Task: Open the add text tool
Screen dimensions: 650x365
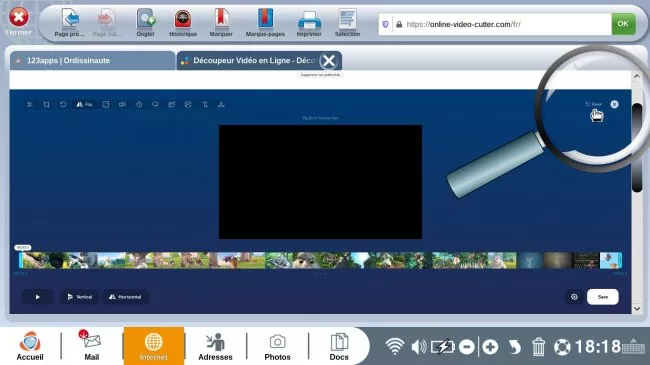Action: coord(205,105)
